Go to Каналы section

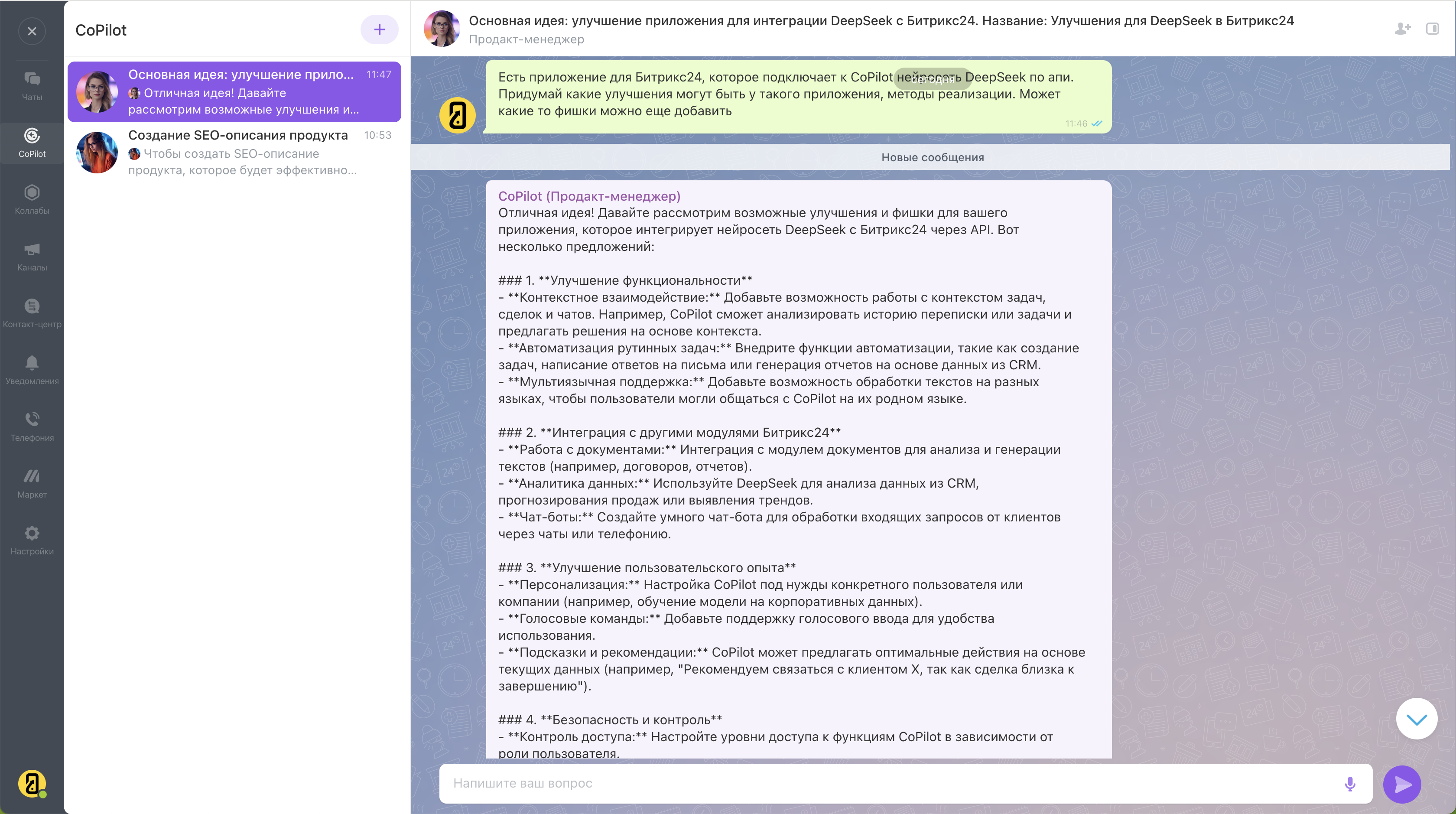click(x=32, y=256)
